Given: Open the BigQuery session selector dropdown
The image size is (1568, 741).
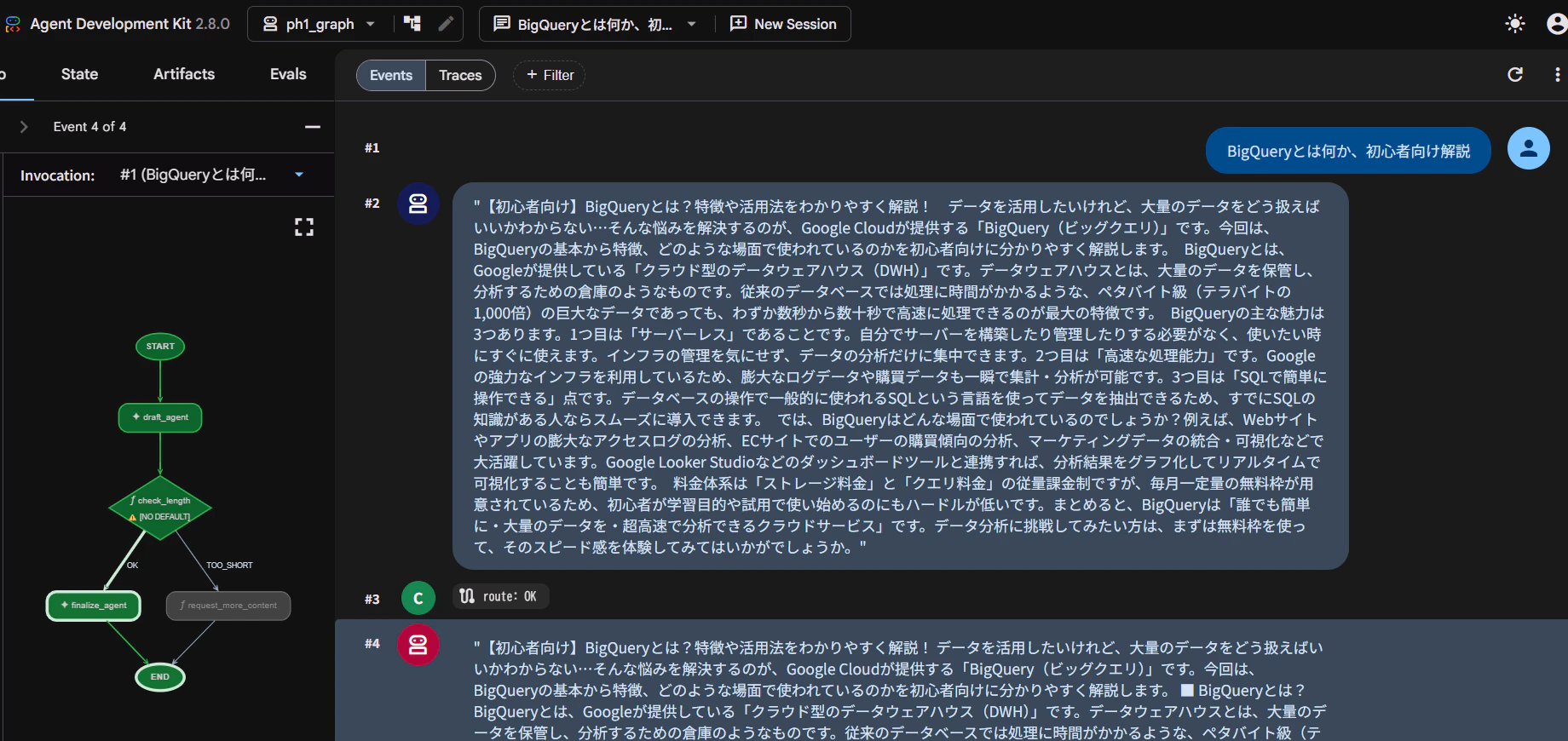Looking at the screenshot, I should pyautogui.click(x=595, y=24).
